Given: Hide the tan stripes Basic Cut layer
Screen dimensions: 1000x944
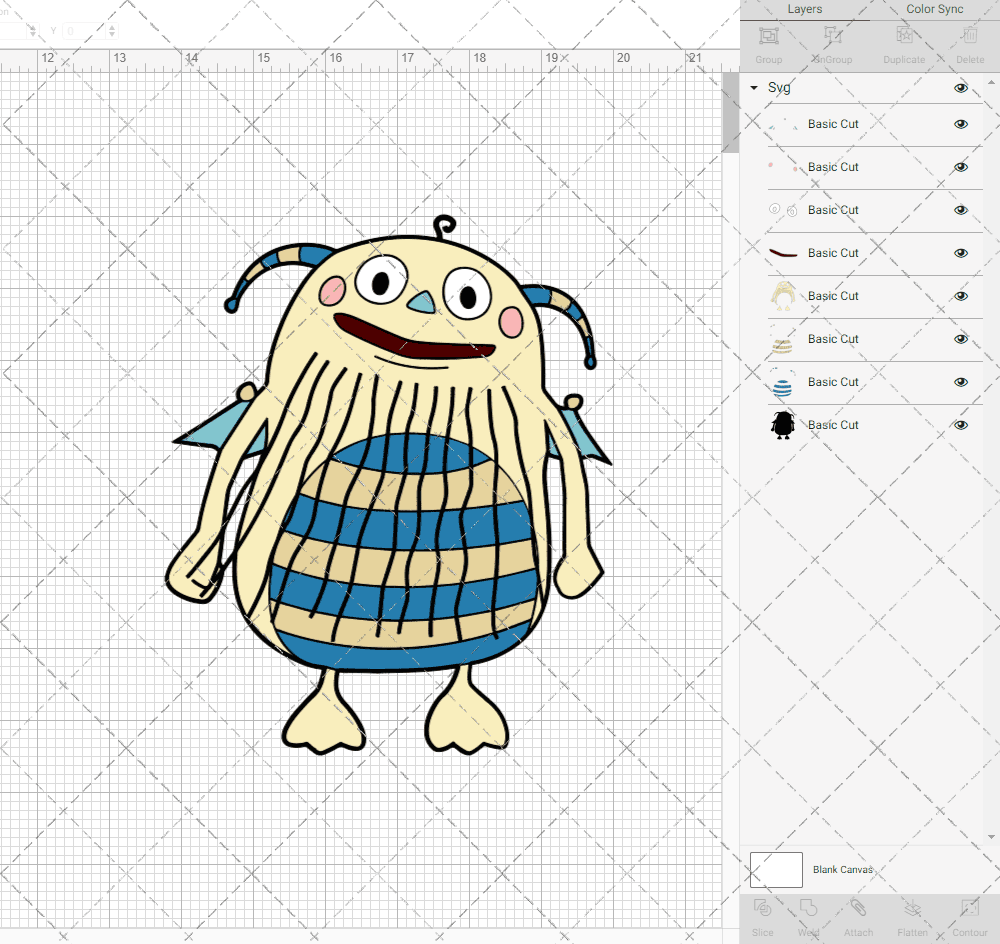Looking at the screenshot, I should point(961,339).
